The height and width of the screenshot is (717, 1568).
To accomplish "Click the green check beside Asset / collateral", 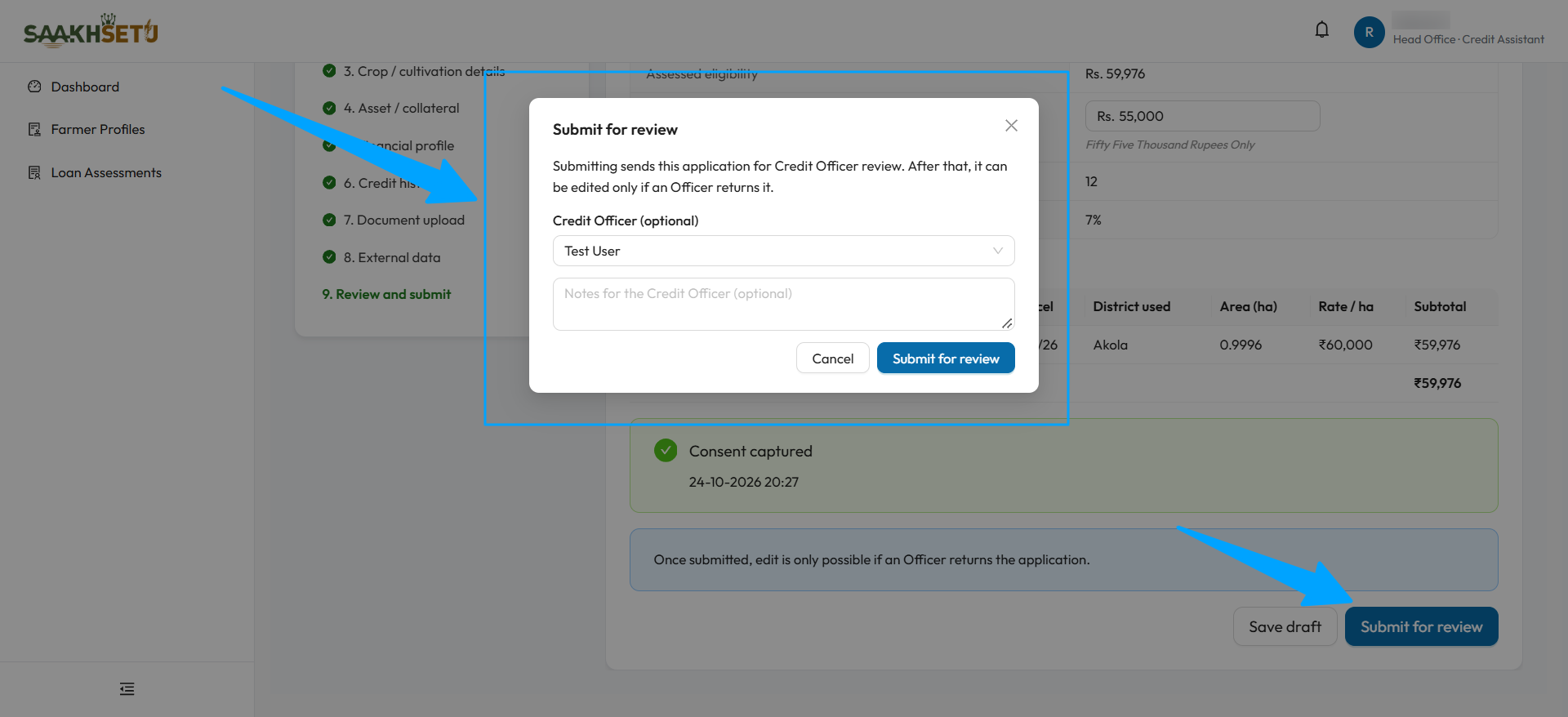I will [x=329, y=108].
